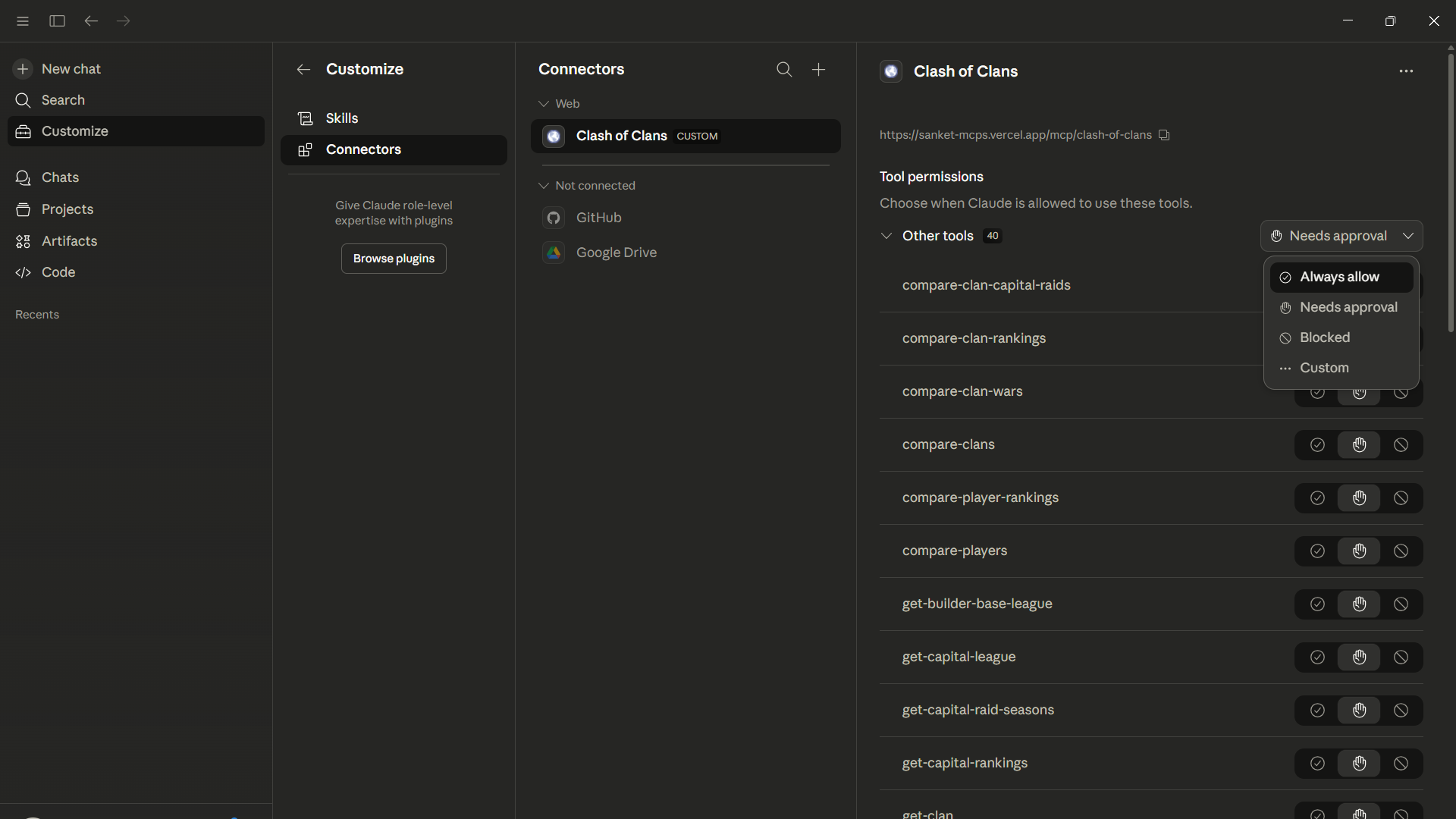
Task: Collapse the Other tools section
Action: pyautogui.click(x=886, y=236)
